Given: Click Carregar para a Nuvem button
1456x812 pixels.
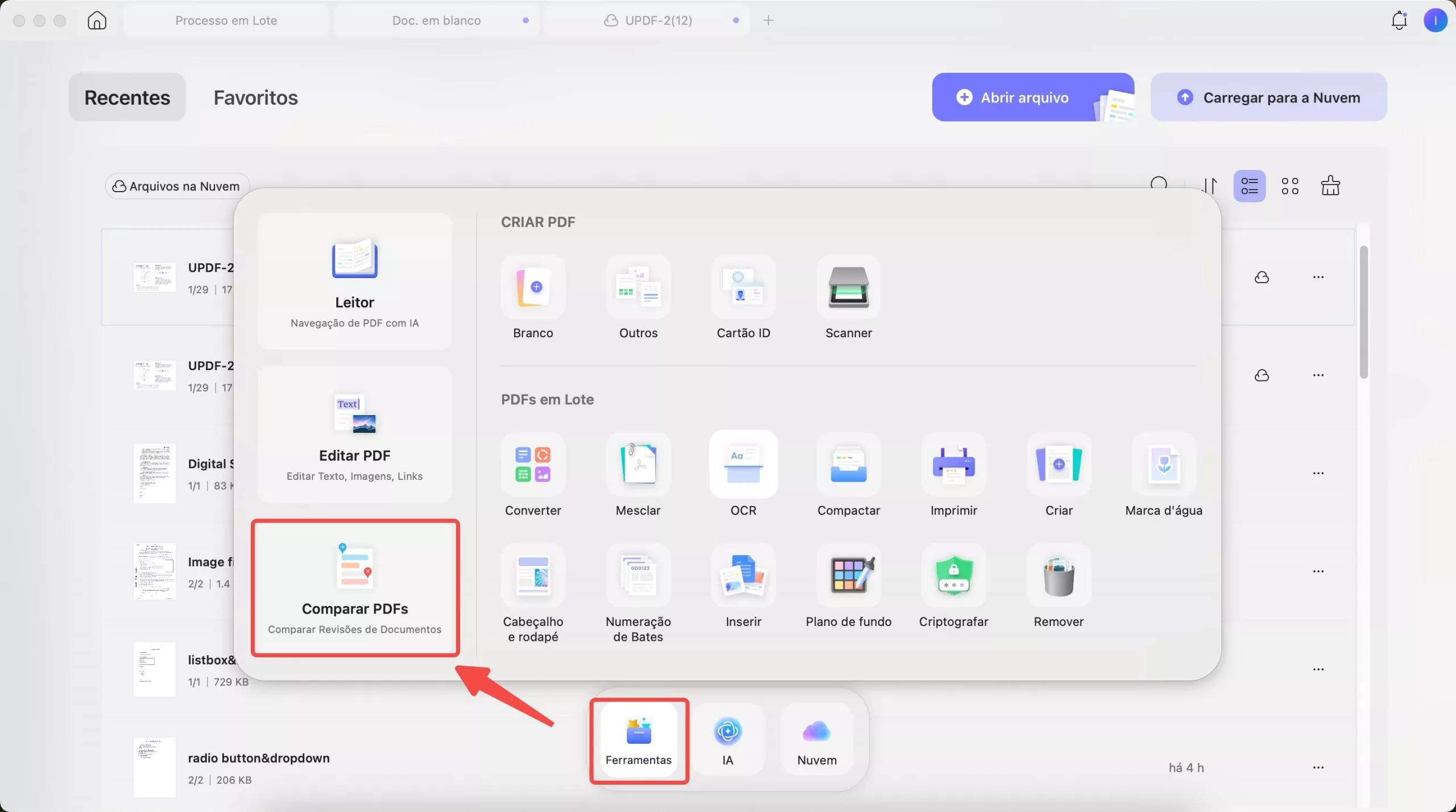Looking at the screenshot, I should click(x=1268, y=97).
